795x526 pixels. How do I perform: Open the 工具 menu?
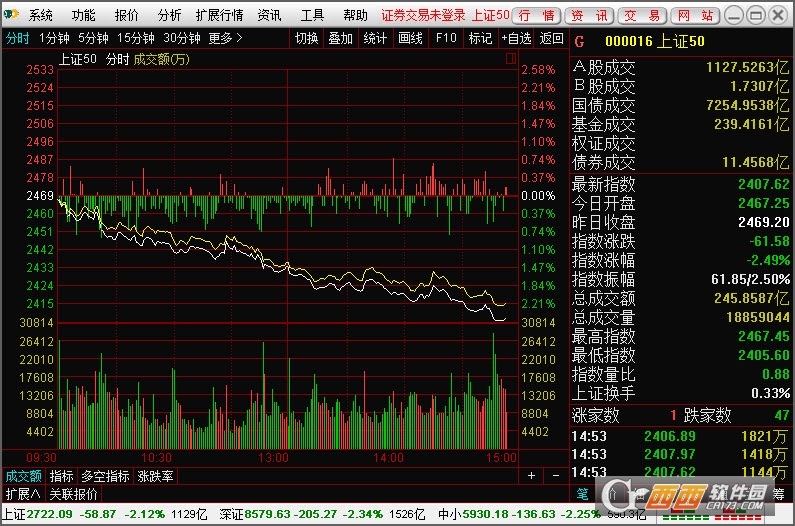click(312, 15)
